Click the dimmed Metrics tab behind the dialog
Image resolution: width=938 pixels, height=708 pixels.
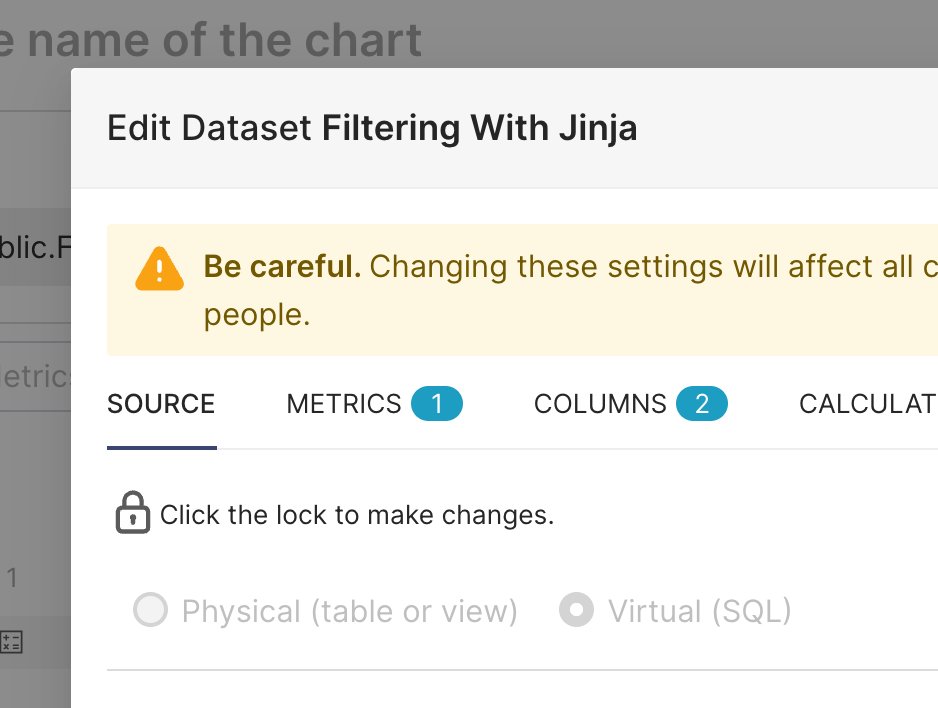point(35,376)
